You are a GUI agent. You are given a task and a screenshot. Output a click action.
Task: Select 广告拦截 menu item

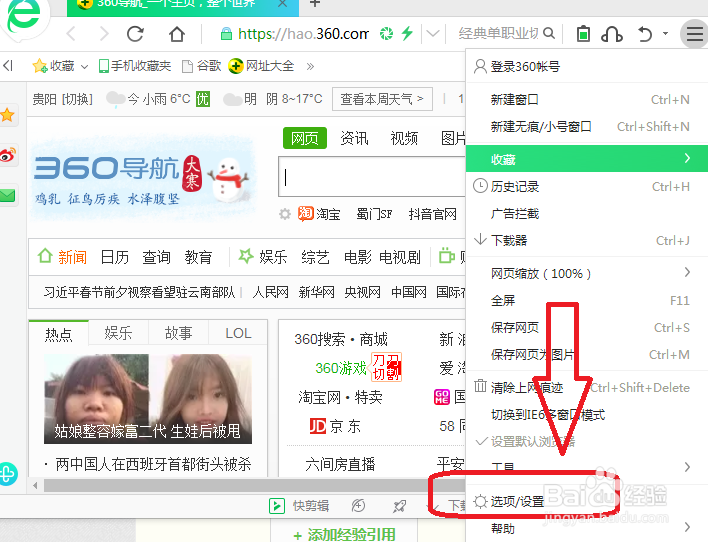pyautogui.click(x=587, y=213)
